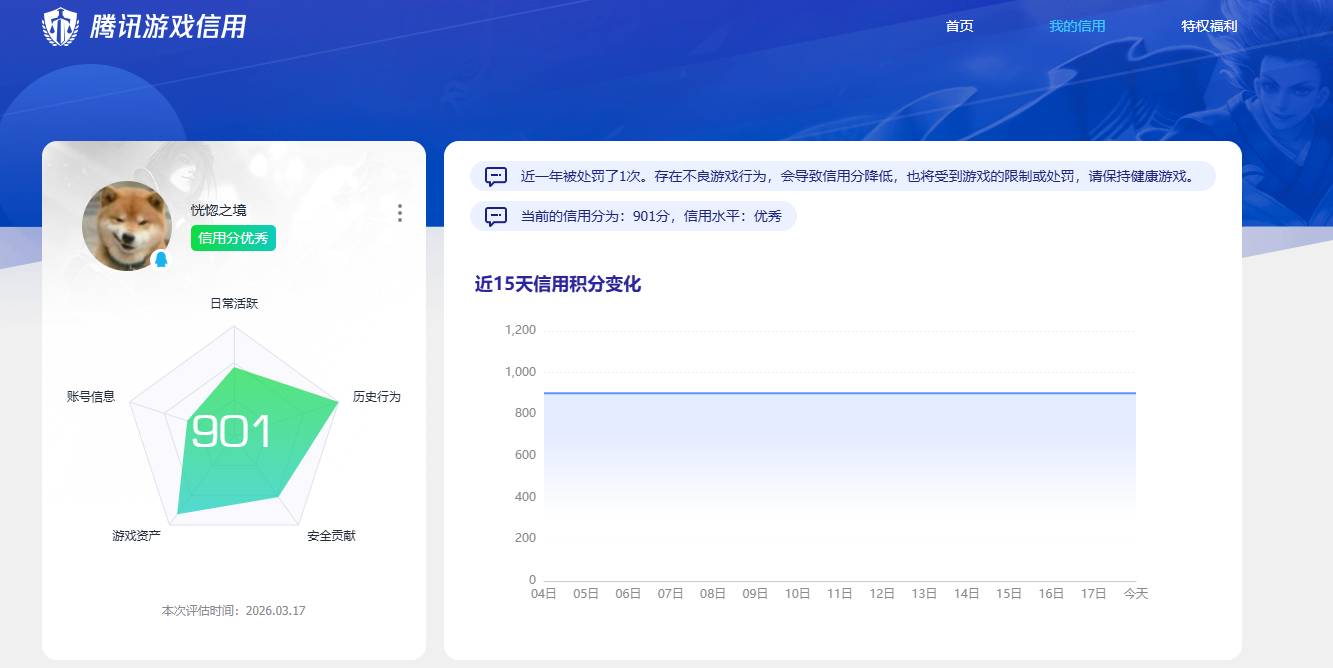Screen dimensions: 1333x668
Task: Click the message bubble icon beside the penalty warning
Action: click(494, 176)
